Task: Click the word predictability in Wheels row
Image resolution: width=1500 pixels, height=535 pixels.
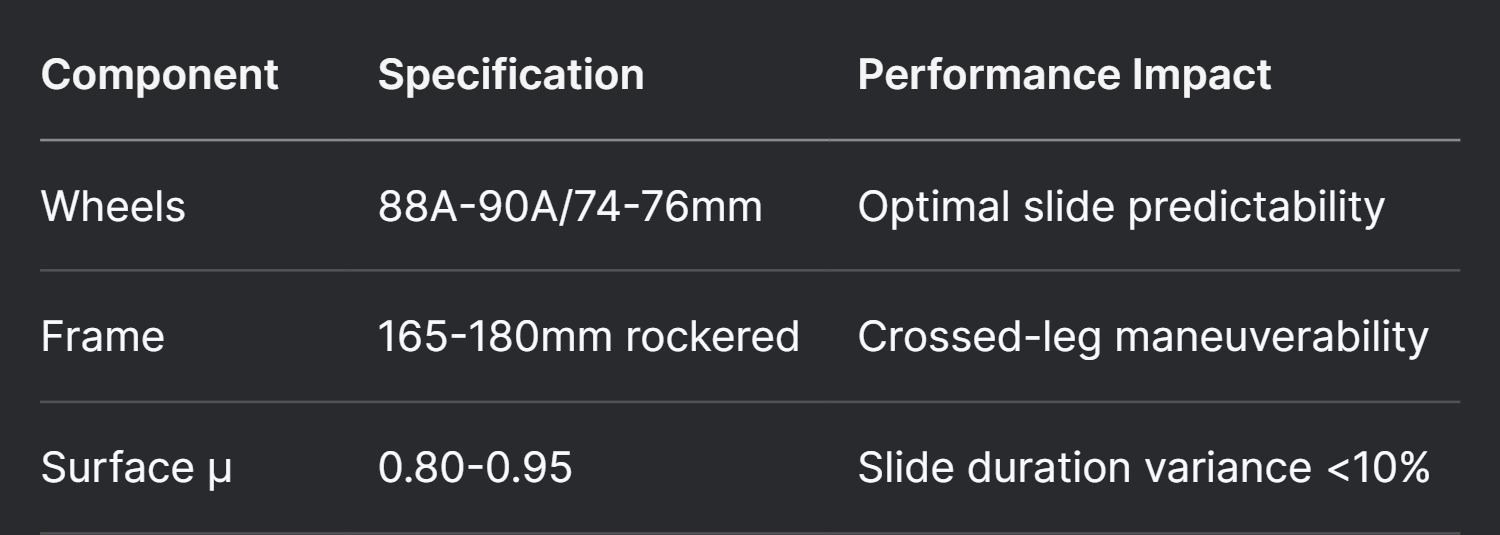Action: [x=1257, y=208]
